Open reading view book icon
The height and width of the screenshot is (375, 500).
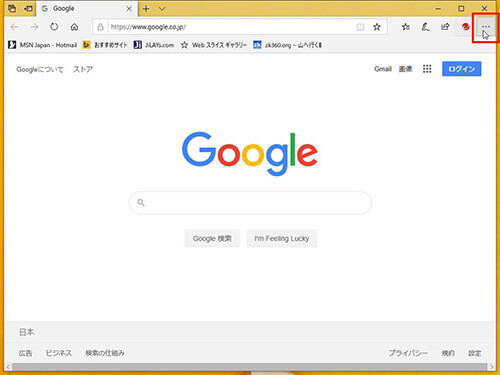point(360,27)
